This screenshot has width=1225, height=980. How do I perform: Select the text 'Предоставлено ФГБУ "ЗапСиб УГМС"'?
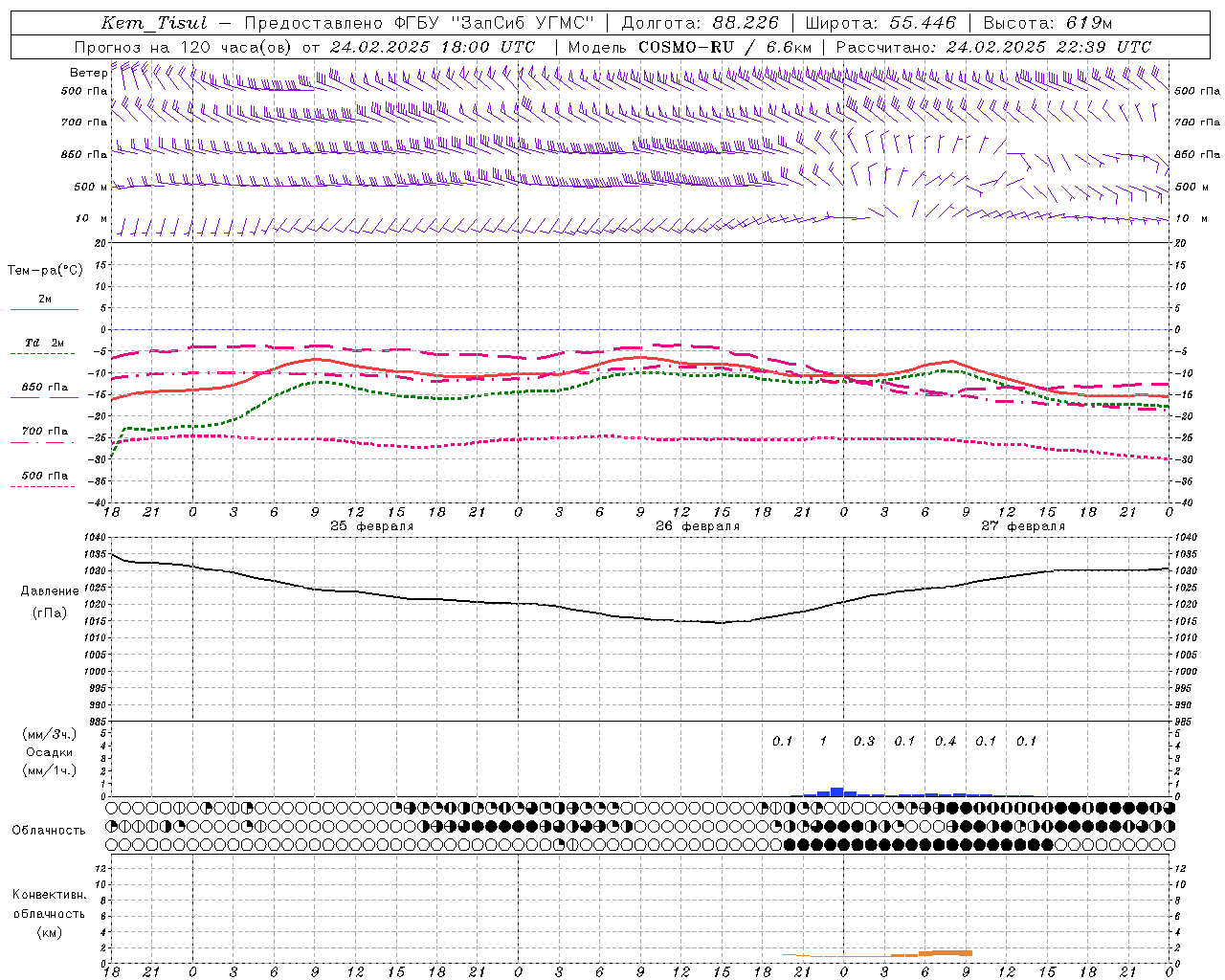pos(418,23)
